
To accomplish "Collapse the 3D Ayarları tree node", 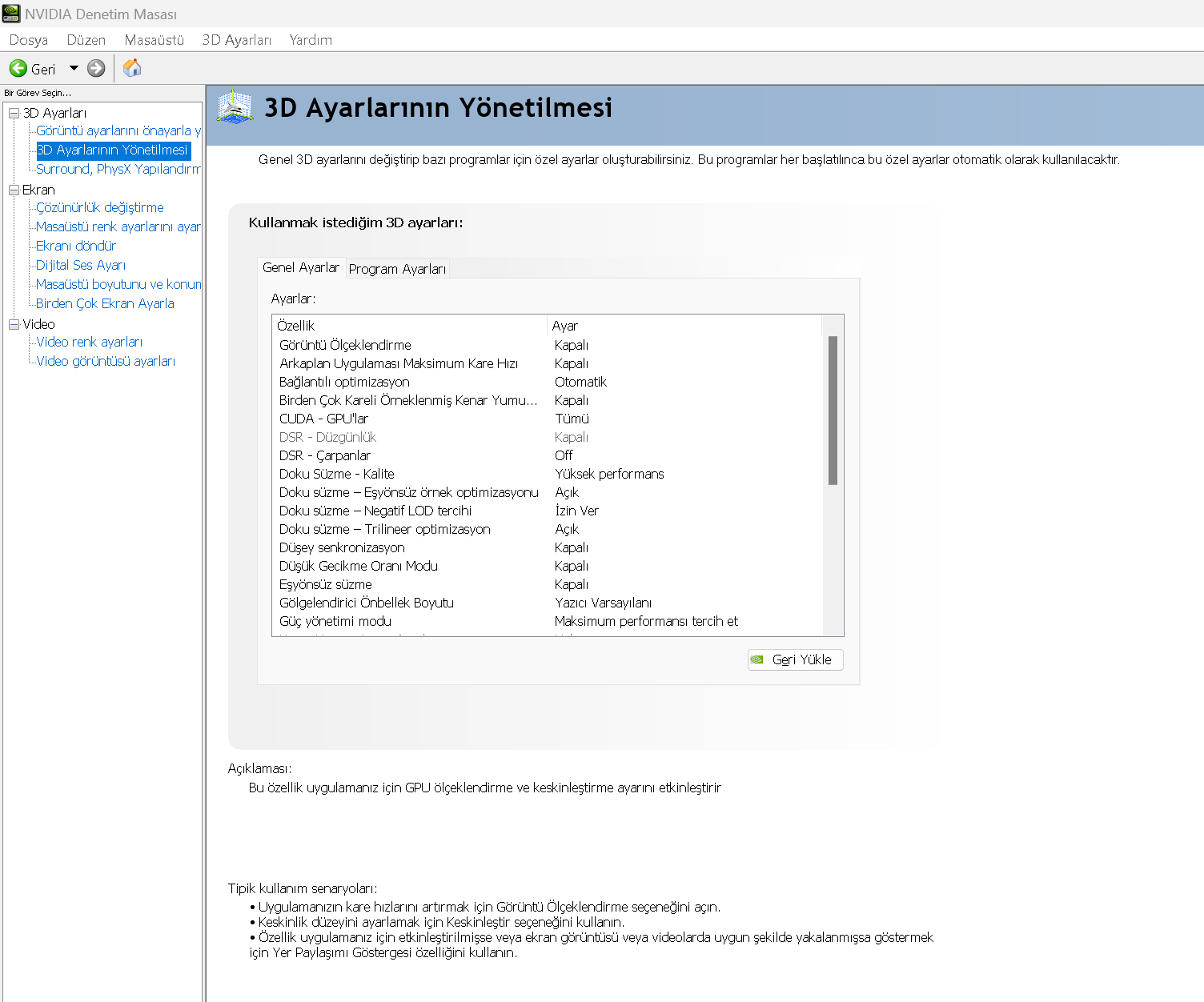I will pos(14,113).
